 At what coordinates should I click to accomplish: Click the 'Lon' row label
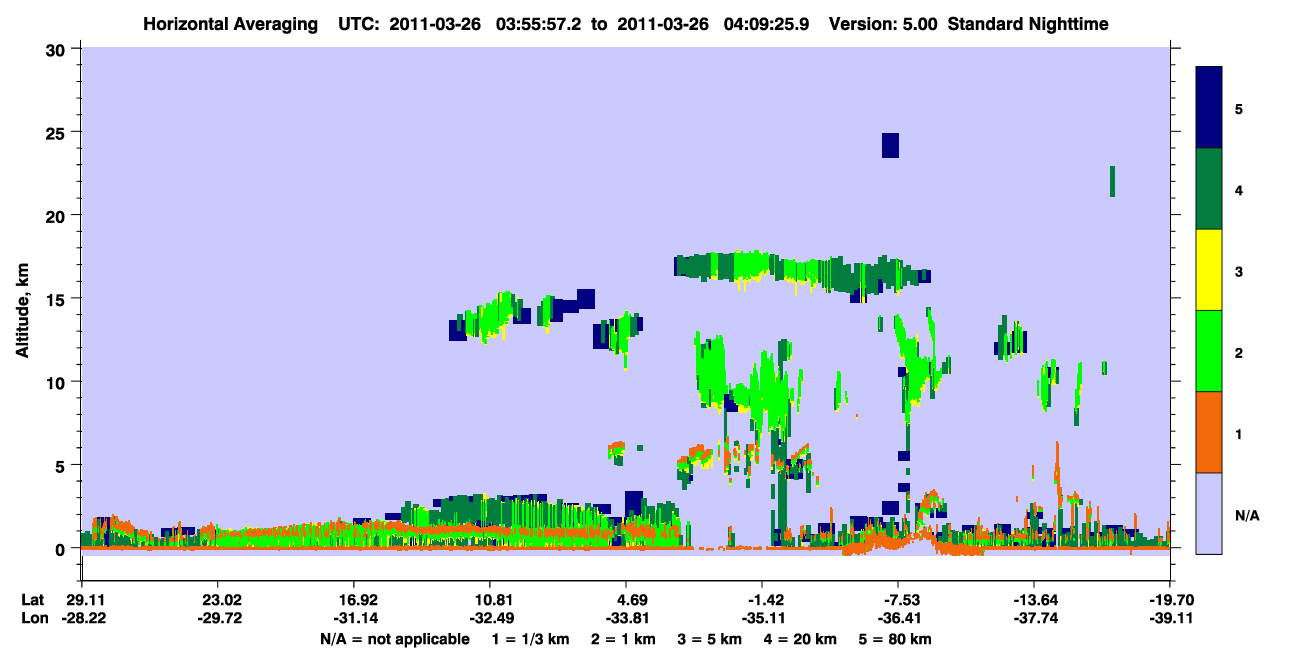[x=34, y=618]
